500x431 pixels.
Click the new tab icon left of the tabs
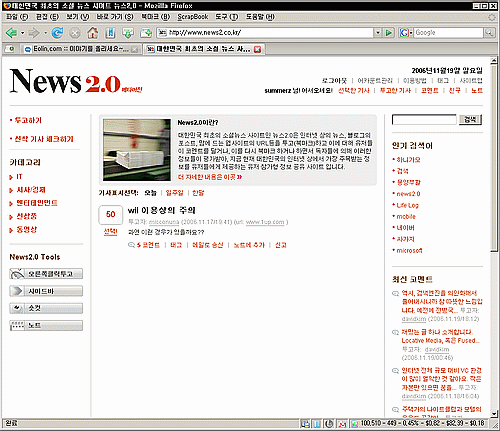(x=10, y=49)
